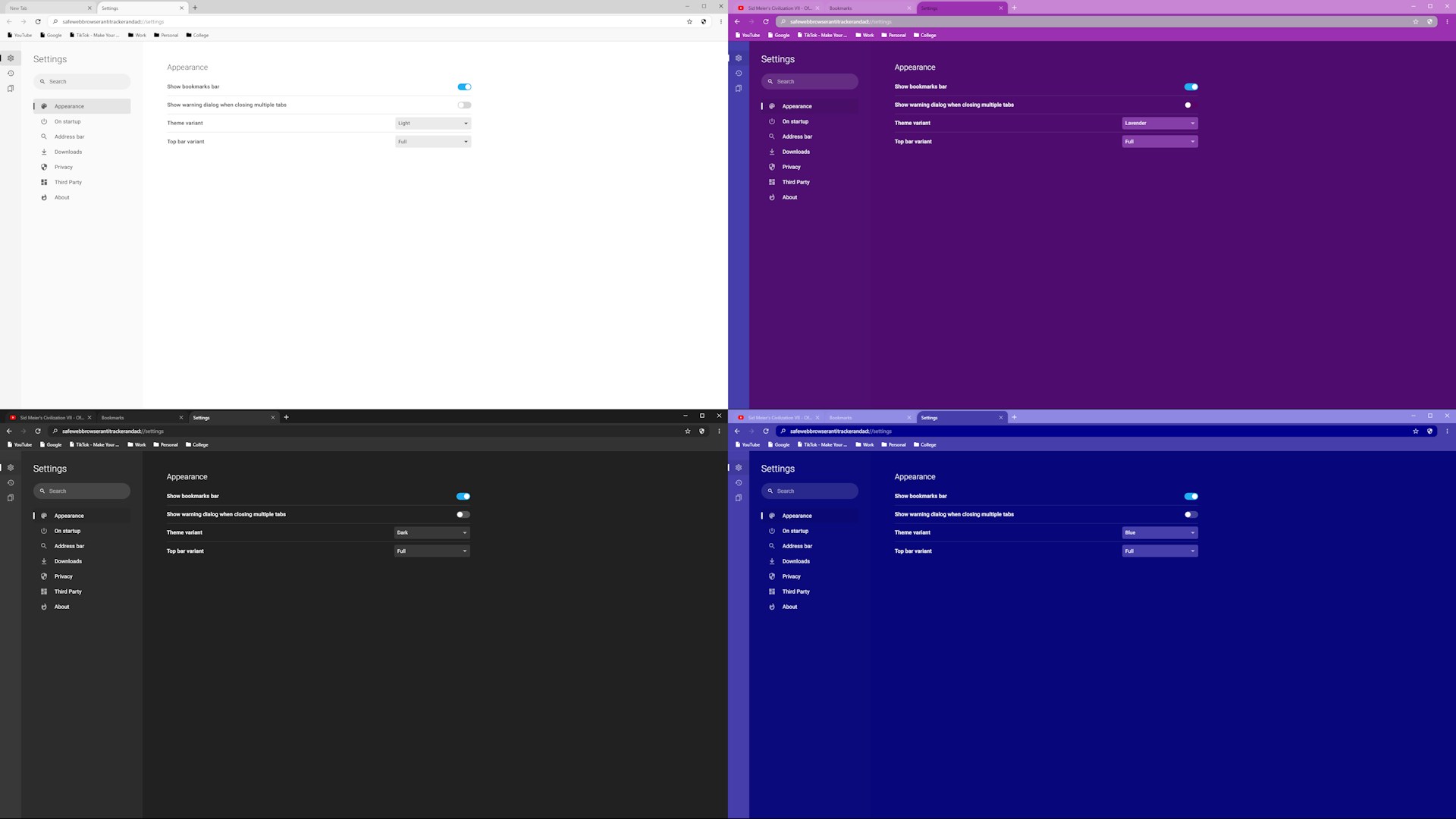Click the Settings search field in dark window
The image size is (1456, 819).
coord(82,491)
